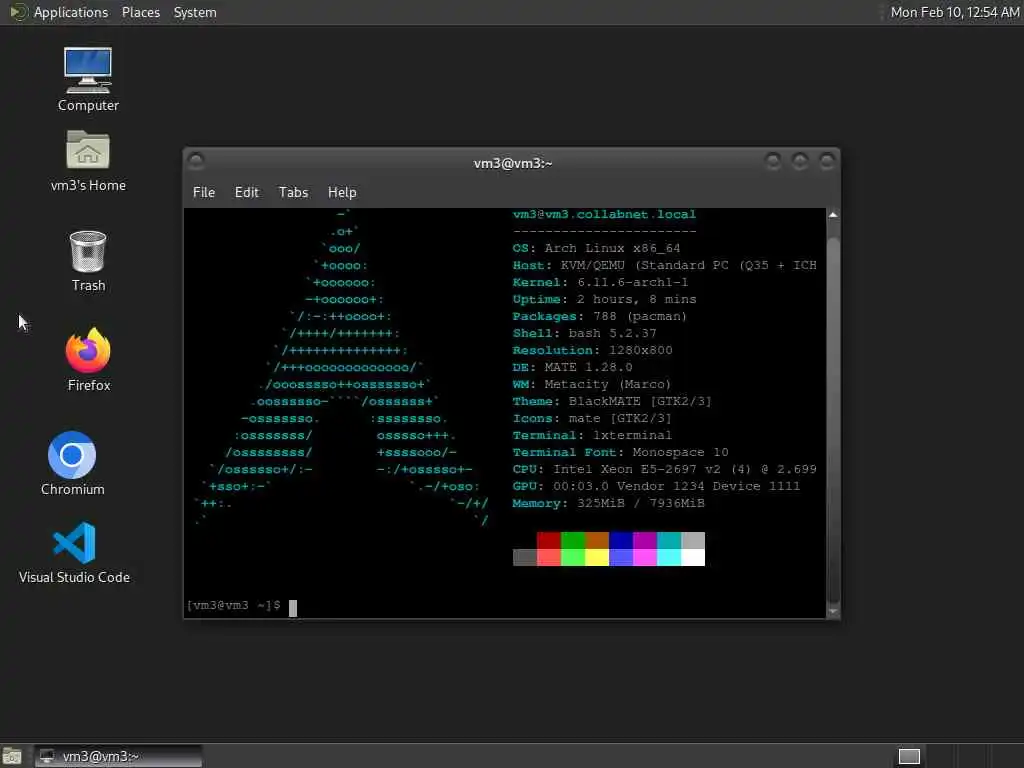Click the terminal scrollbar down arrow
The height and width of the screenshot is (768, 1024).
(833, 612)
